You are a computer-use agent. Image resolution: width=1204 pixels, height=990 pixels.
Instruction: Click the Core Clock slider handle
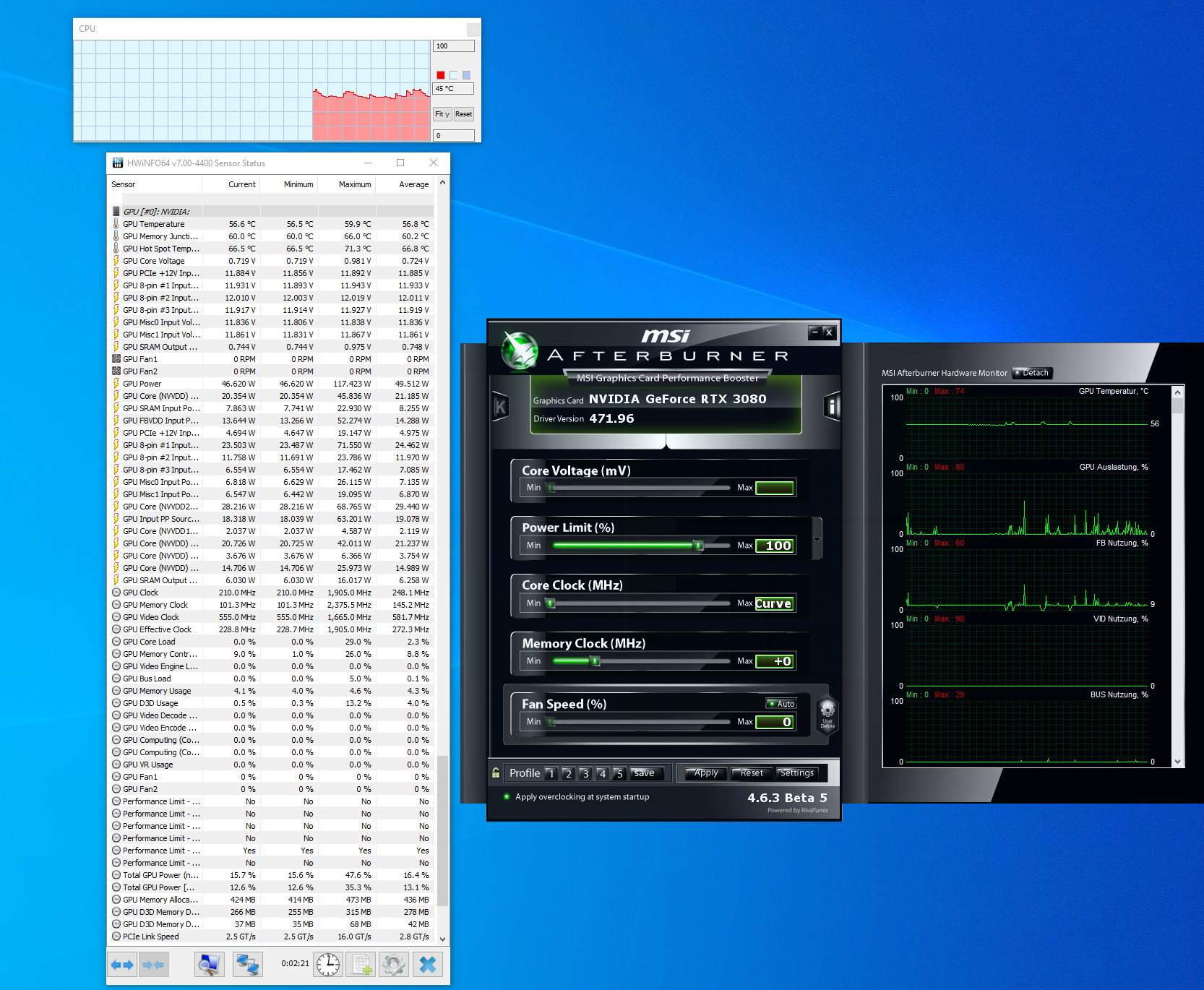click(x=551, y=603)
